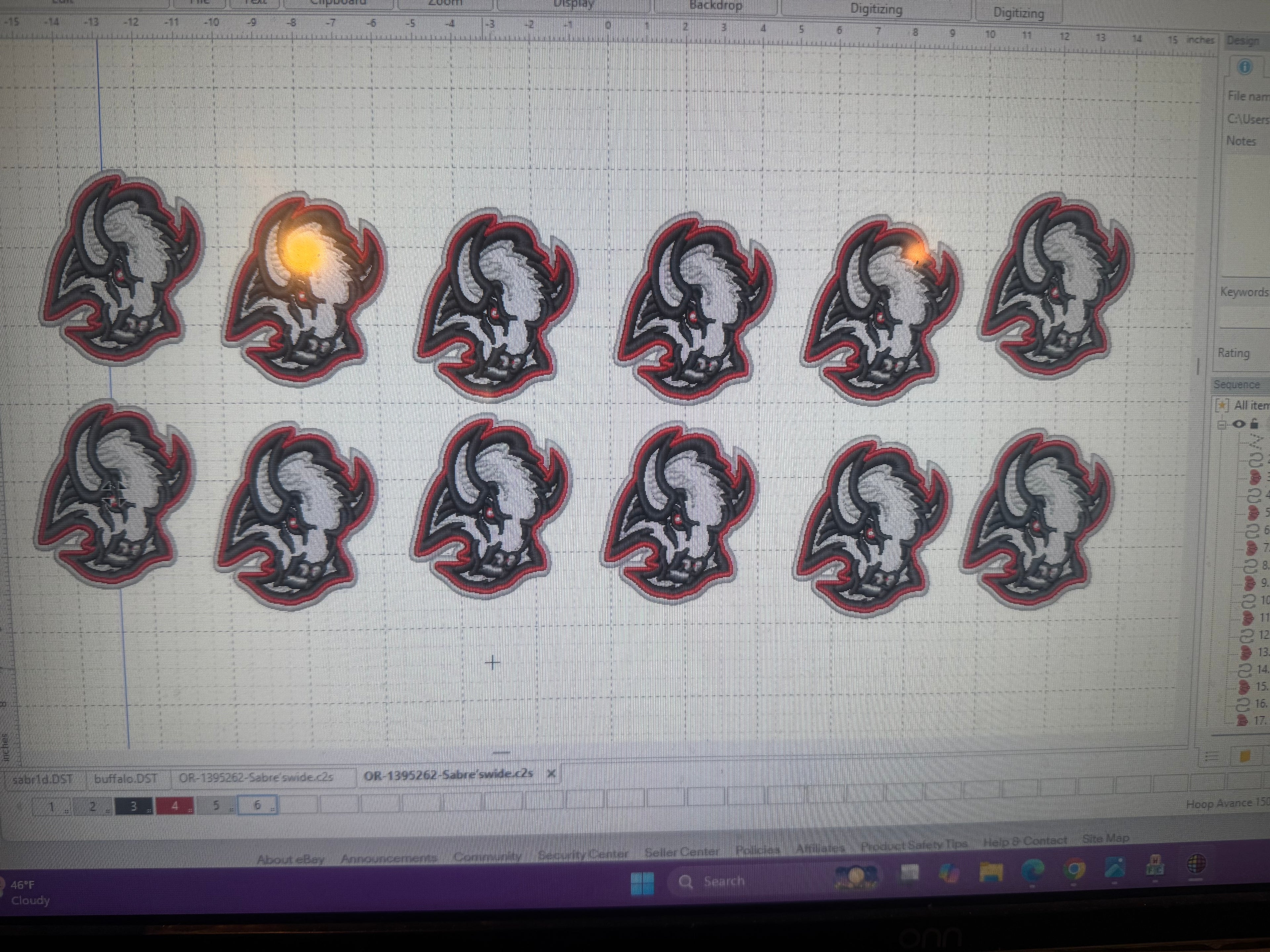Open File Explorer from the taskbar
The image size is (1270, 952).
pyautogui.click(x=991, y=872)
